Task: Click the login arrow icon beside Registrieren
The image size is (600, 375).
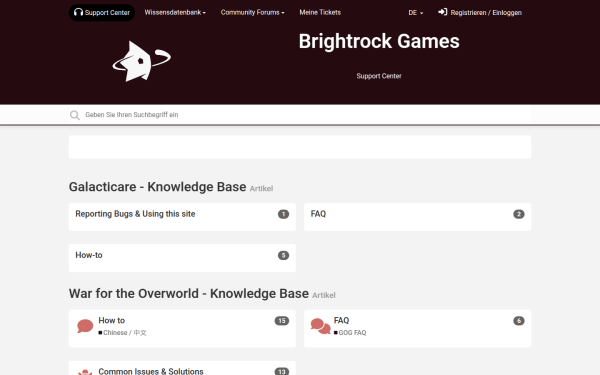Action: (x=443, y=12)
